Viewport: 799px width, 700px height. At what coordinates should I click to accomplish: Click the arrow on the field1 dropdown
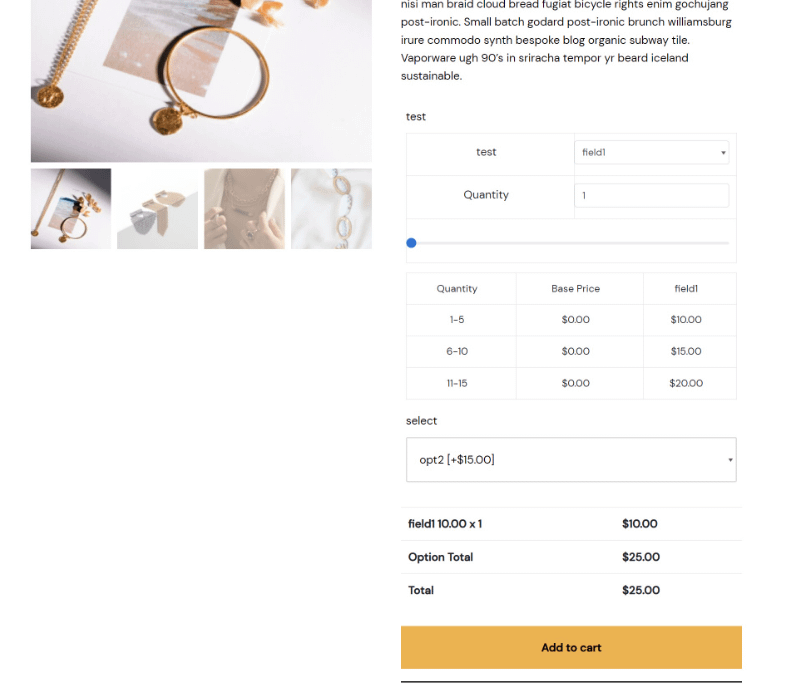click(723, 153)
